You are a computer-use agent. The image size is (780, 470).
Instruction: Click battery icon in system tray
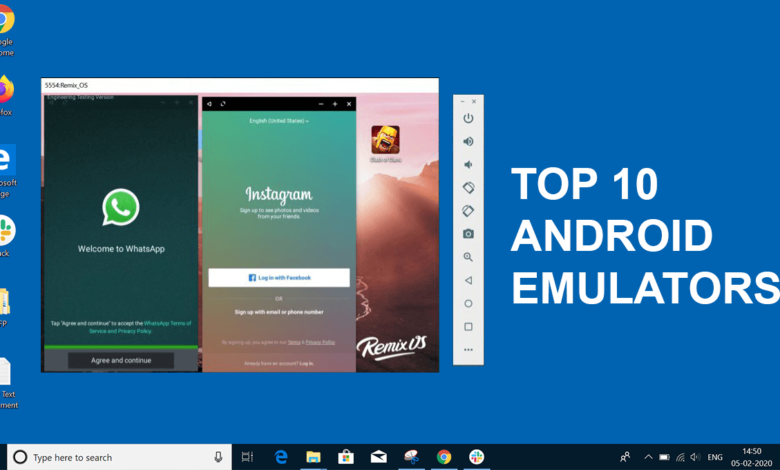[x=664, y=457]
